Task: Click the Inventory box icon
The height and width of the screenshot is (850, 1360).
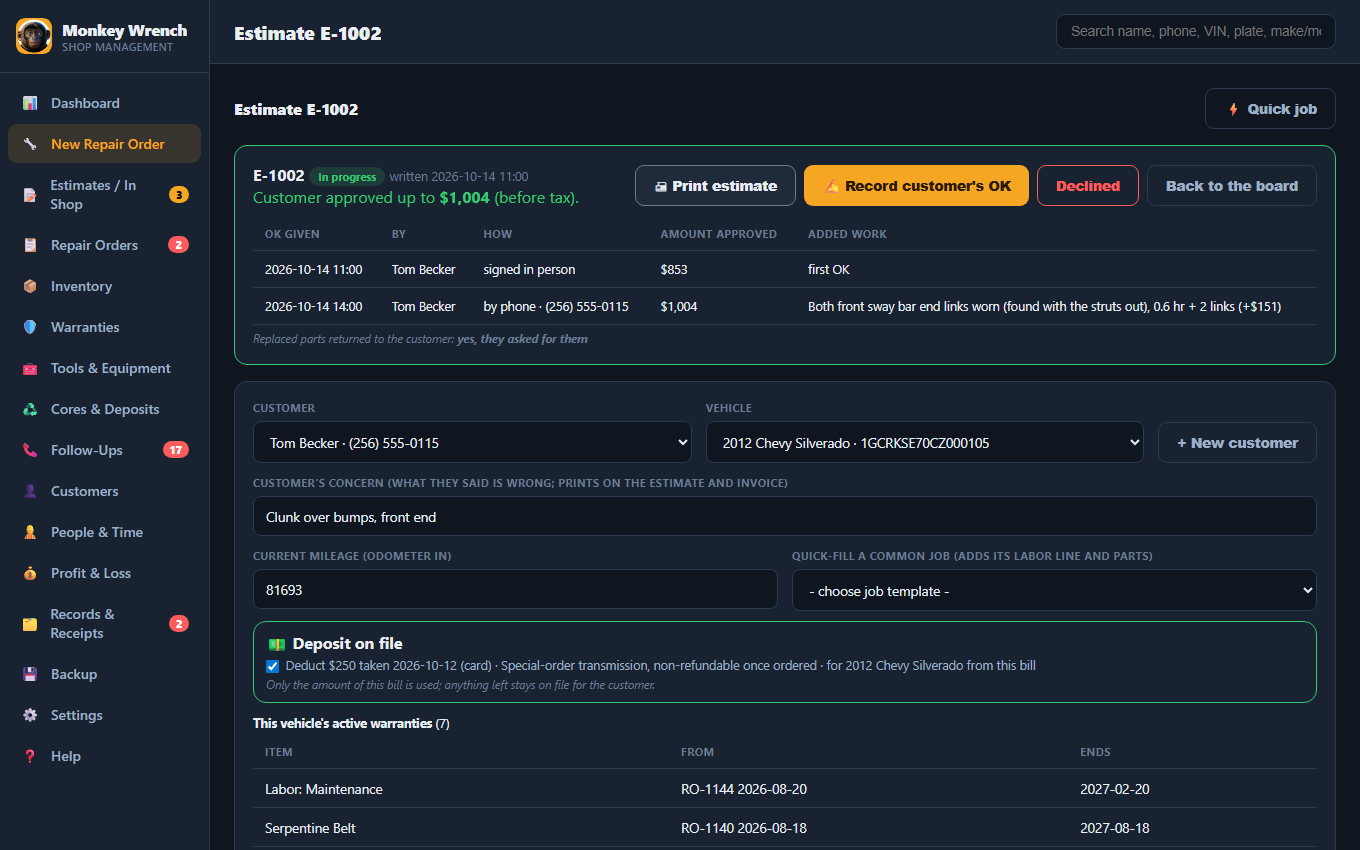Action: point(30,286)
